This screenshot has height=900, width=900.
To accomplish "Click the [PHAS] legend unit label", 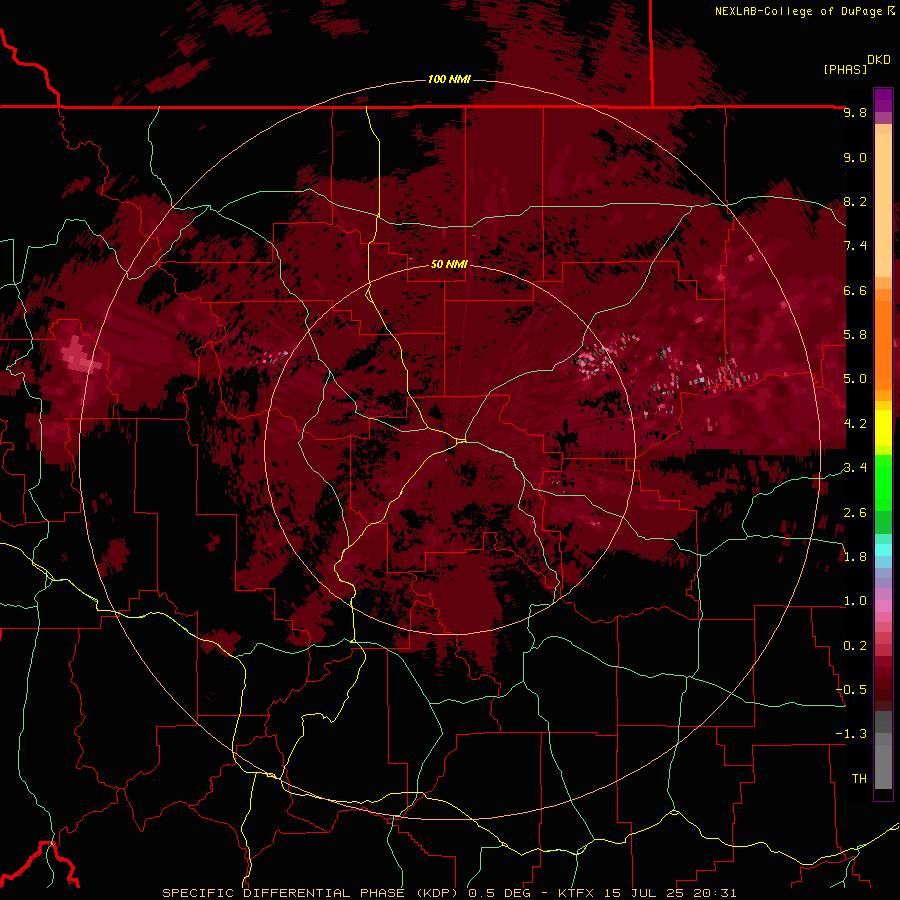I will (x=845, y=69).
